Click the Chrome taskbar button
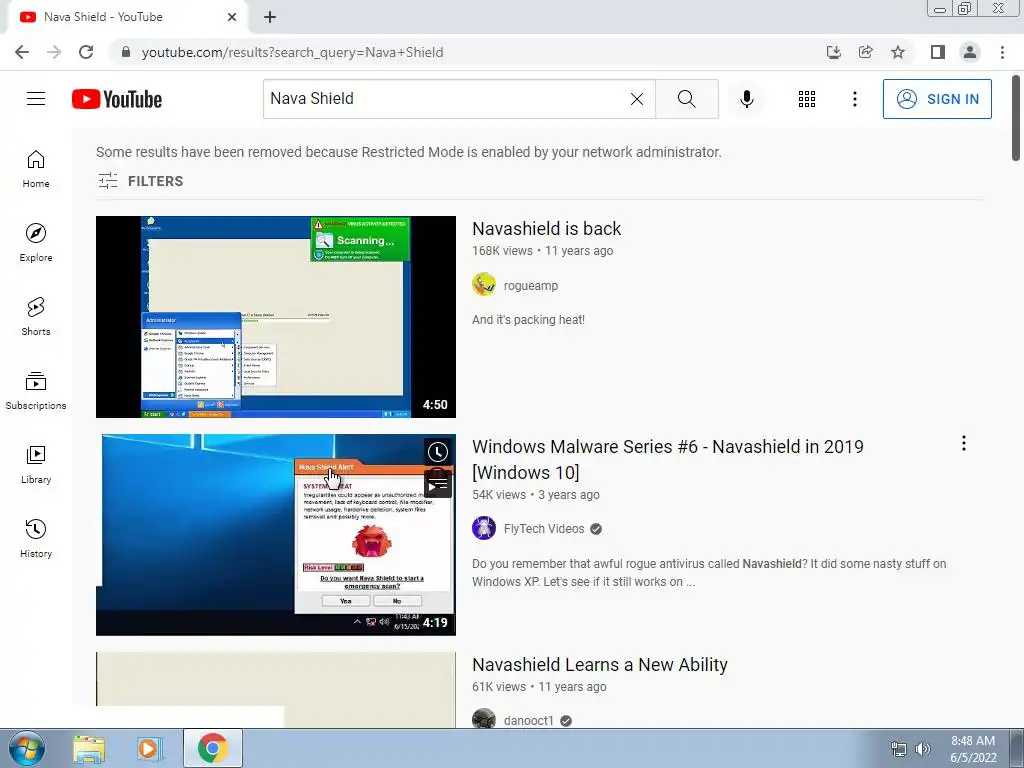Screen dimensions: 1024x768 point(212,748)
